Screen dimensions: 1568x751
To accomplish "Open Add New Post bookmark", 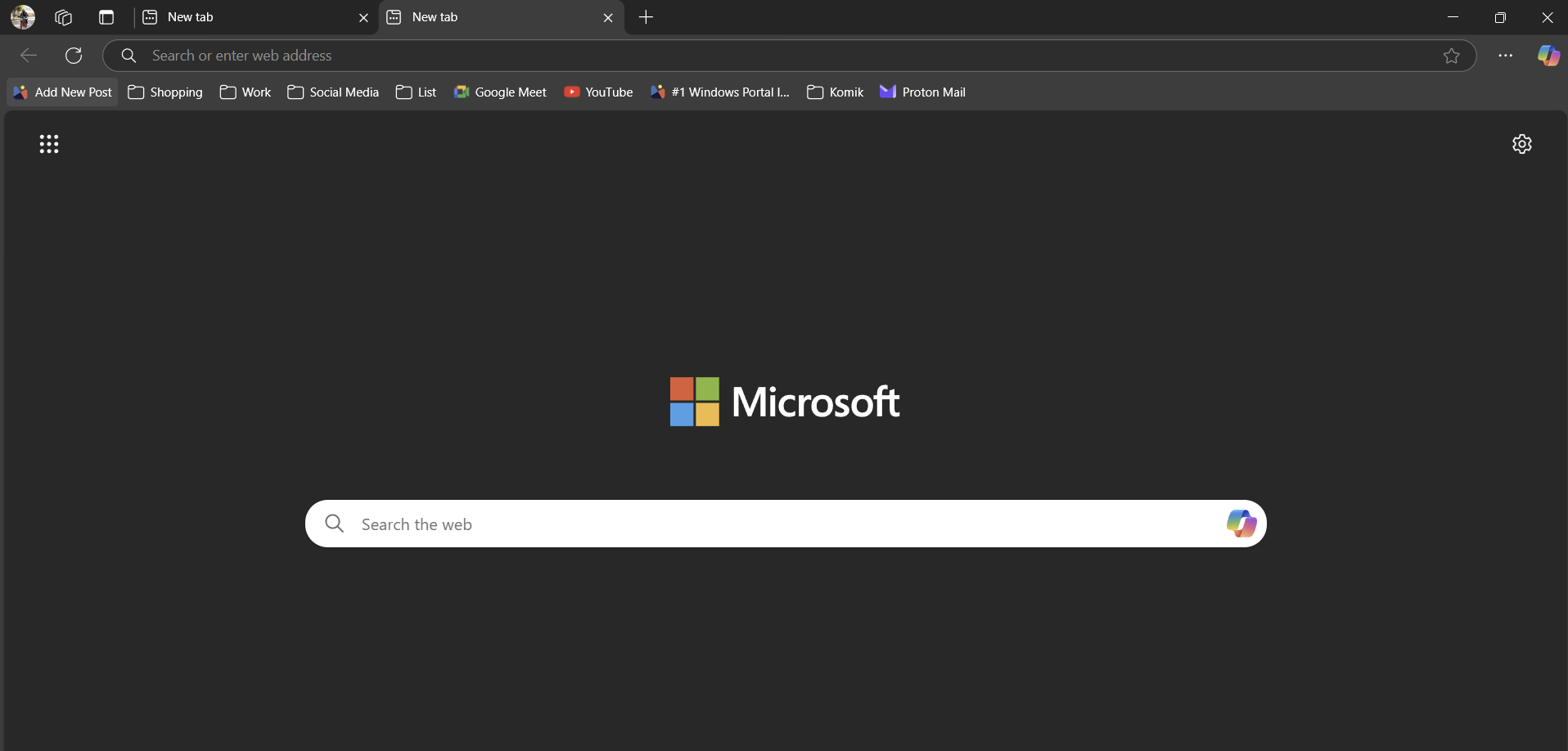I will (x=63, y=92).
